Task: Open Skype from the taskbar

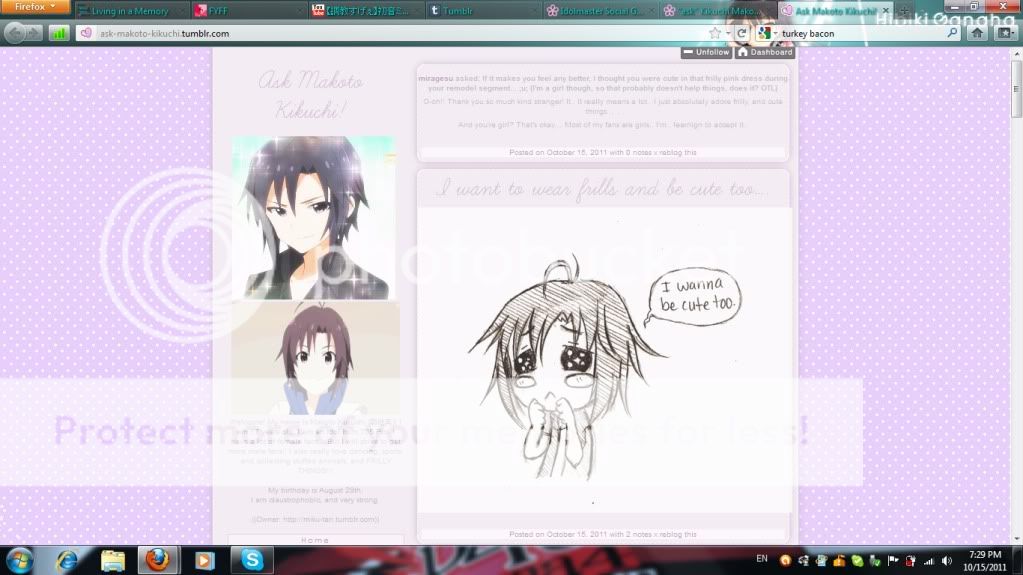Action: click(x=252, y=560)
